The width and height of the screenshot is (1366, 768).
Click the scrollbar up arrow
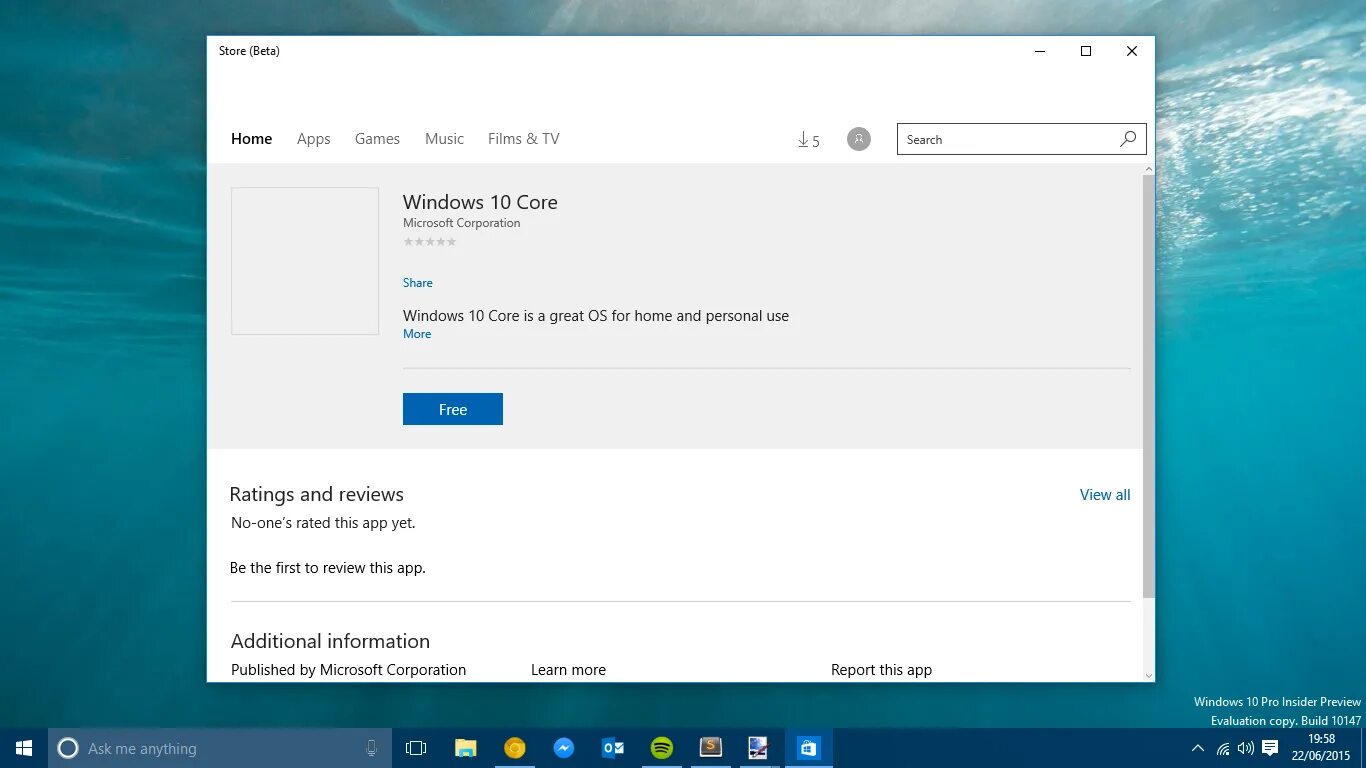1149,169
